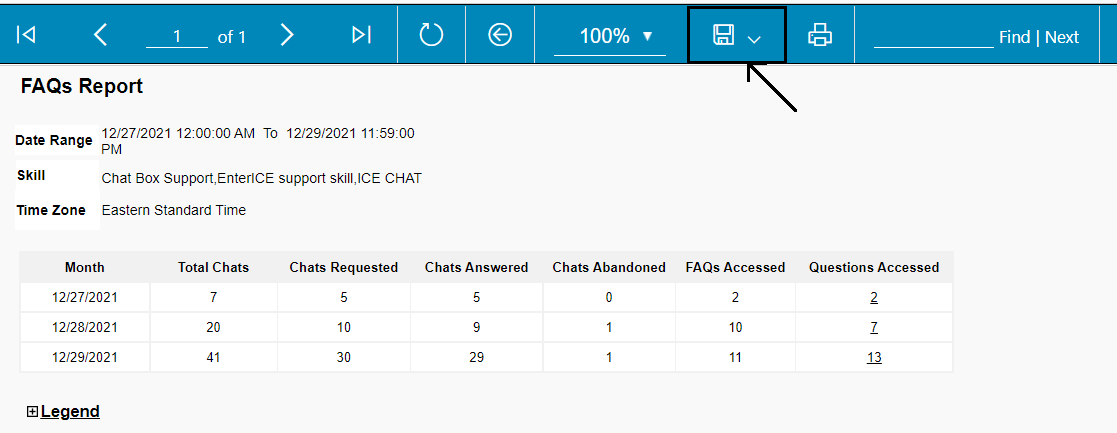Expand the Legend section

[33, 411]
